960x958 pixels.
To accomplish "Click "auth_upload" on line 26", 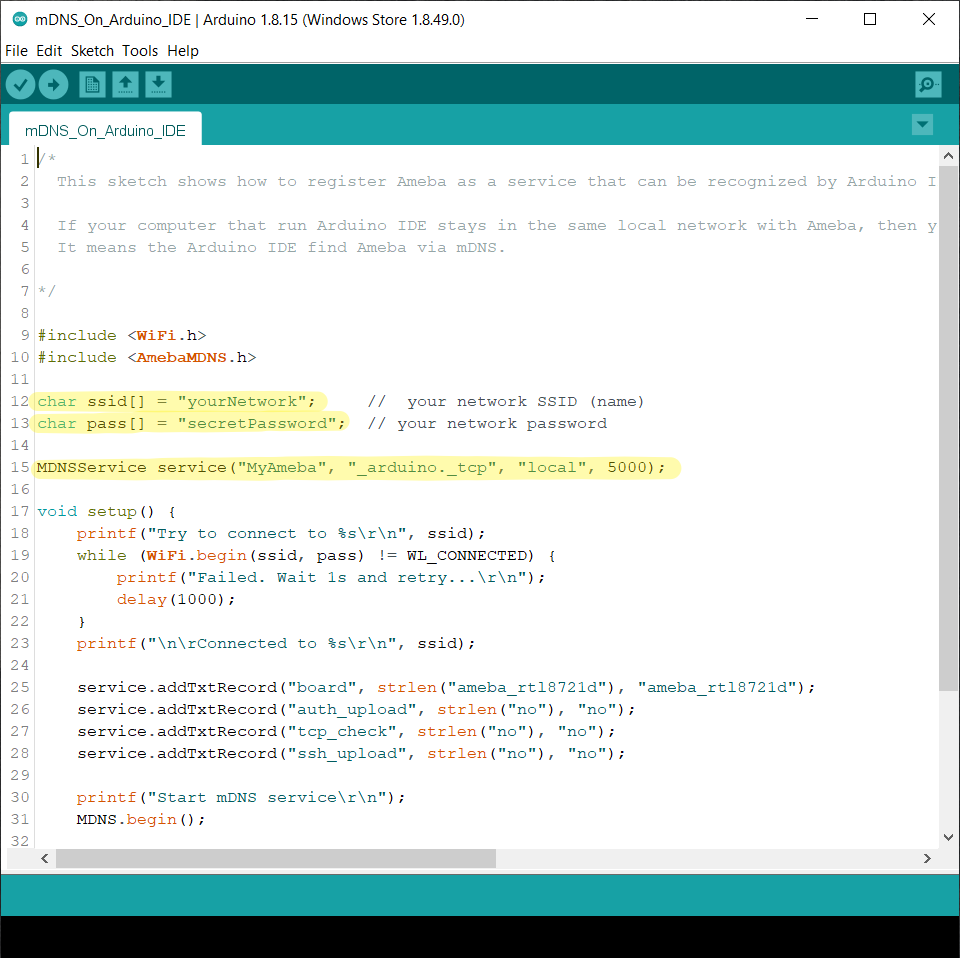I will (351, 709).
